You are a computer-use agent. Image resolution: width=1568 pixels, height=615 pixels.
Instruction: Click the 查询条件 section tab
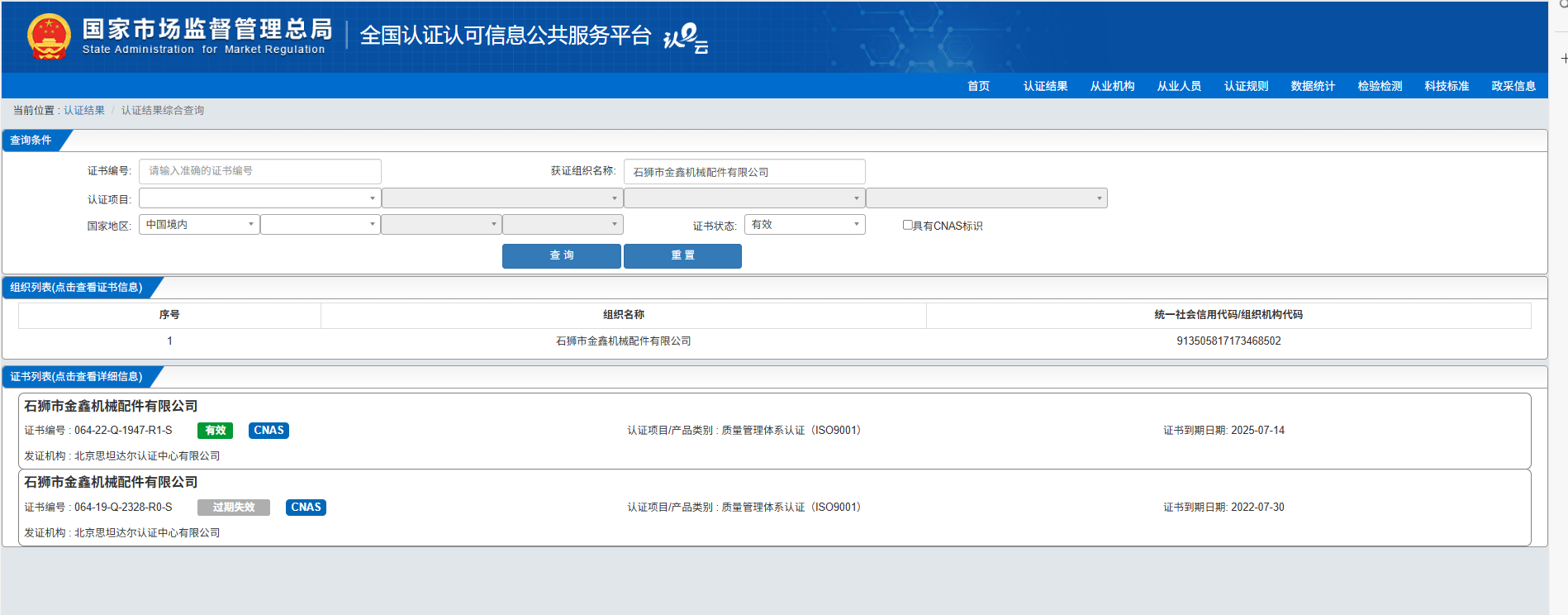click(x=31, y=141)
